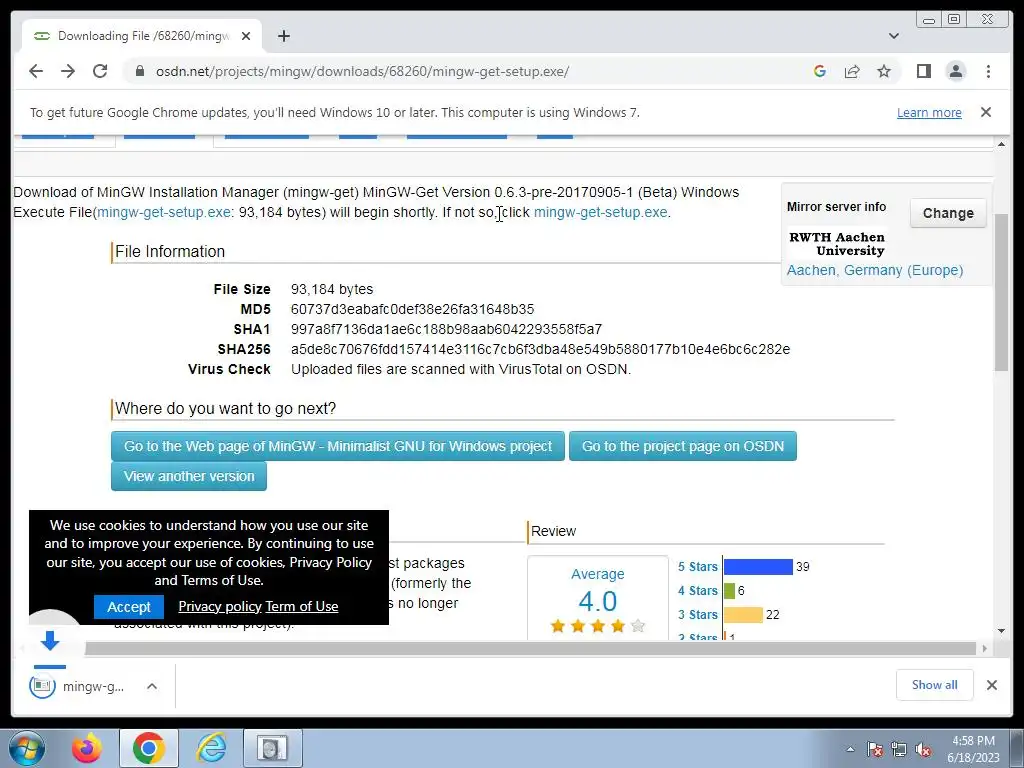Open the Google icon in the address bar
Image resolution: width=1024 pixels, height=768 pixels.
tap(820, 71)
